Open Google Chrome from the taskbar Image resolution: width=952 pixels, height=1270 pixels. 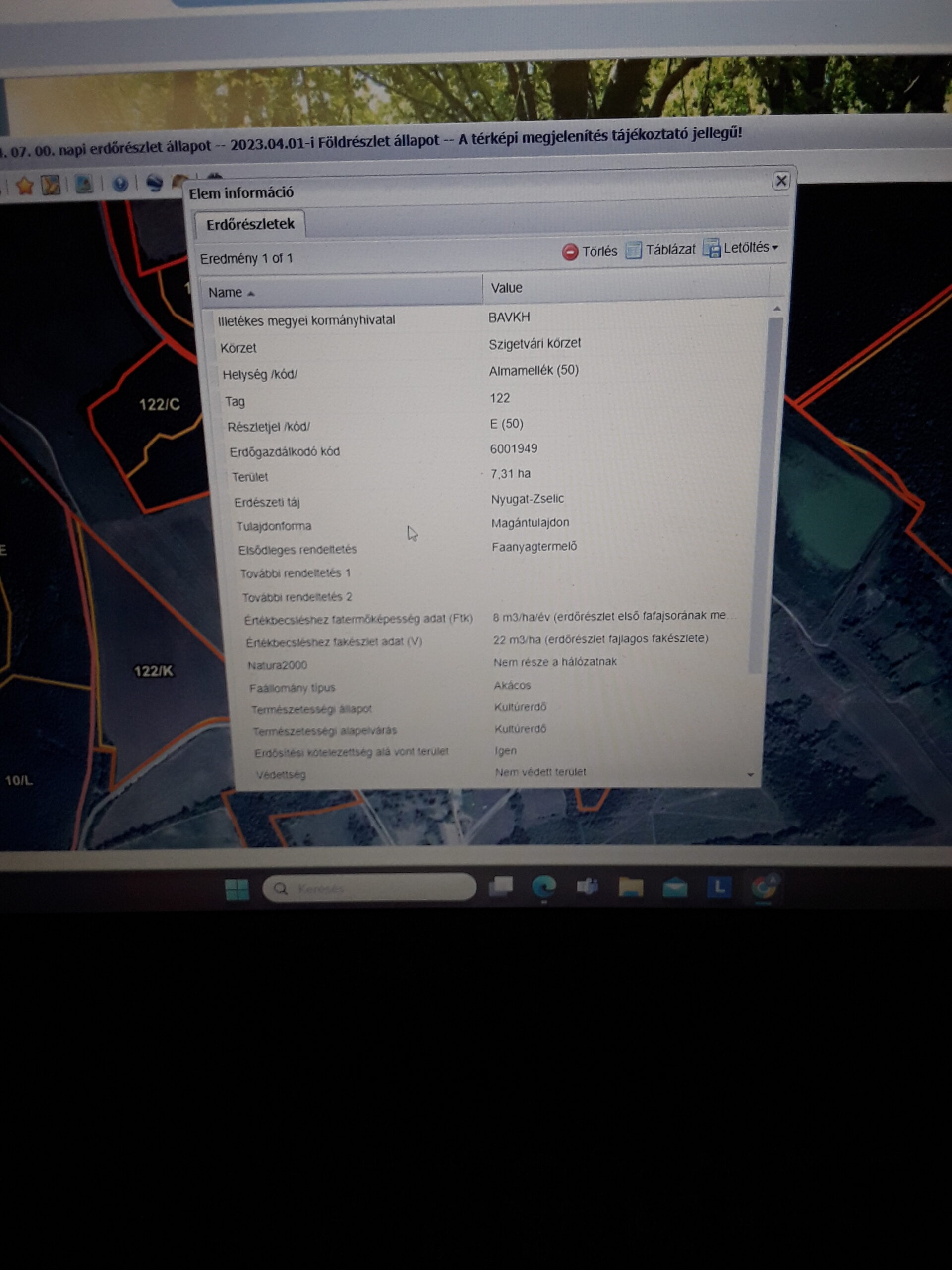pos(763,888)
